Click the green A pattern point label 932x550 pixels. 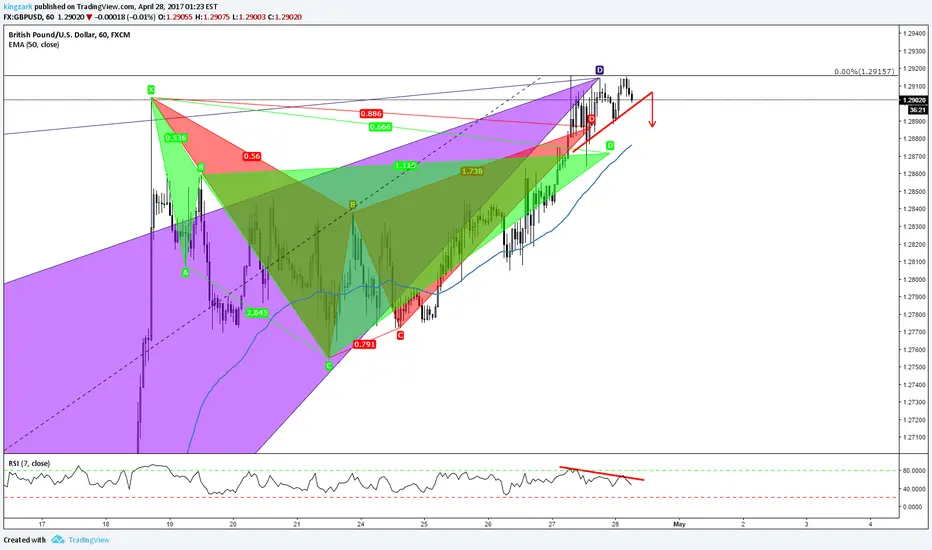[185, 272]
